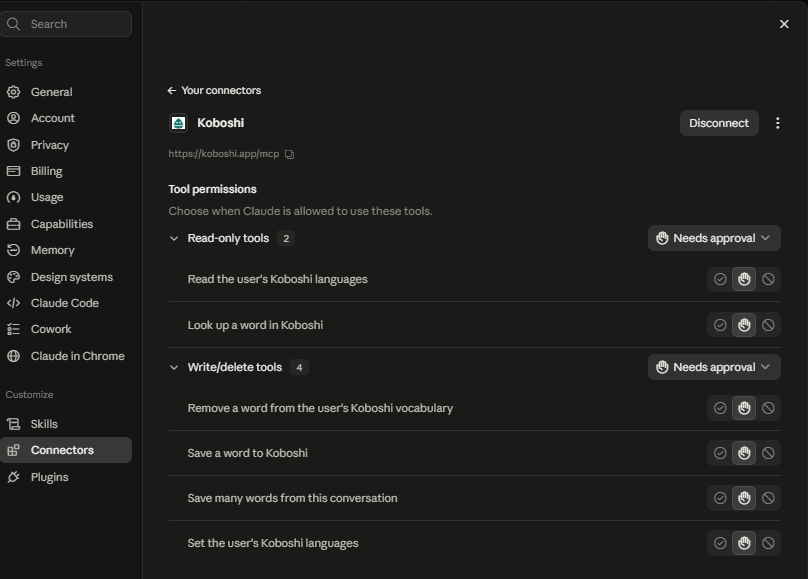Always allow Look up a word in Koboshi
This screenshot has height=579, width=808.
(720, 325)
